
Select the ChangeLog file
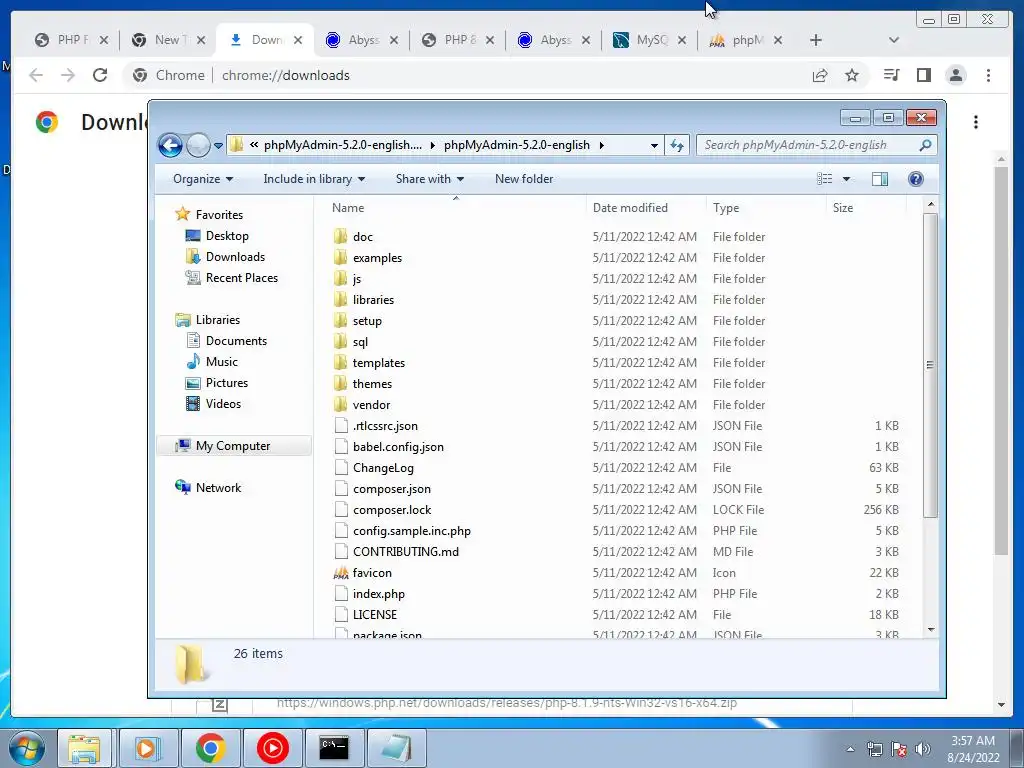coord(383,468)
